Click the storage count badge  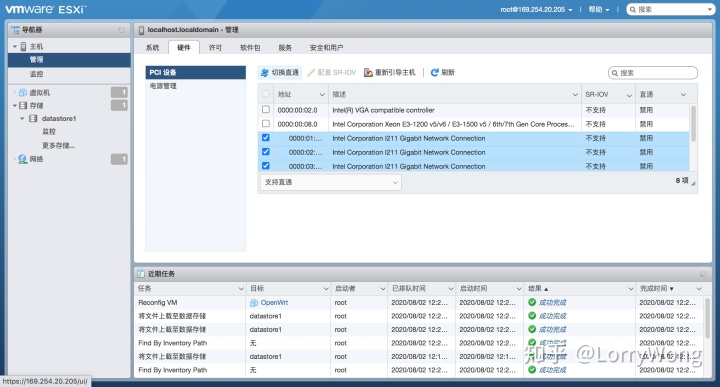tap(119, 106)
